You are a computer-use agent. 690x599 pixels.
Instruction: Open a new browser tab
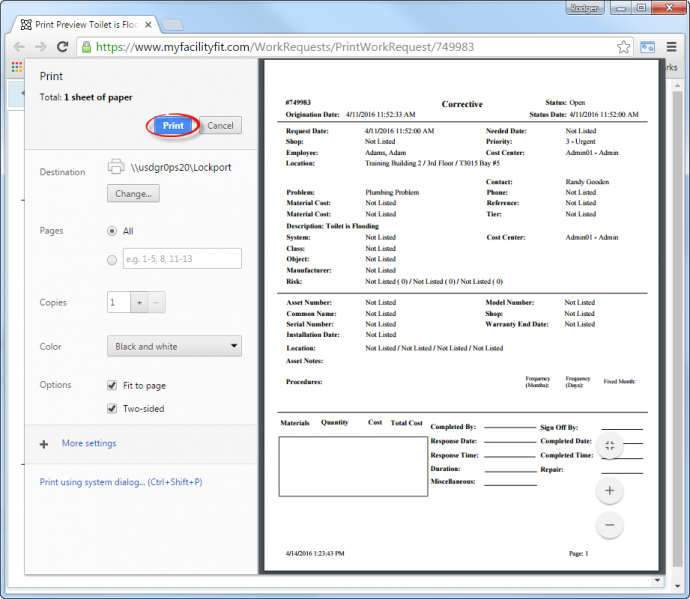(172, 25)
